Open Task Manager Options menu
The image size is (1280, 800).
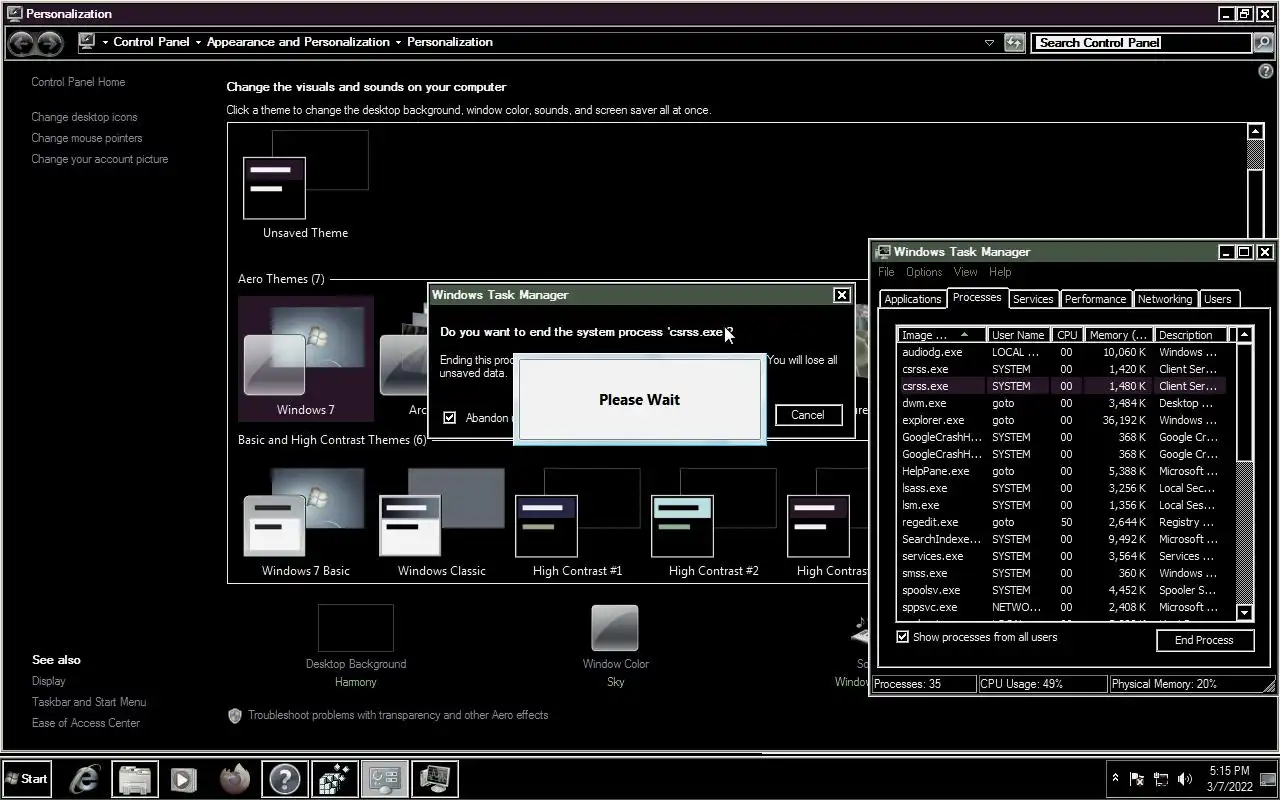click(x=924, y=272)
